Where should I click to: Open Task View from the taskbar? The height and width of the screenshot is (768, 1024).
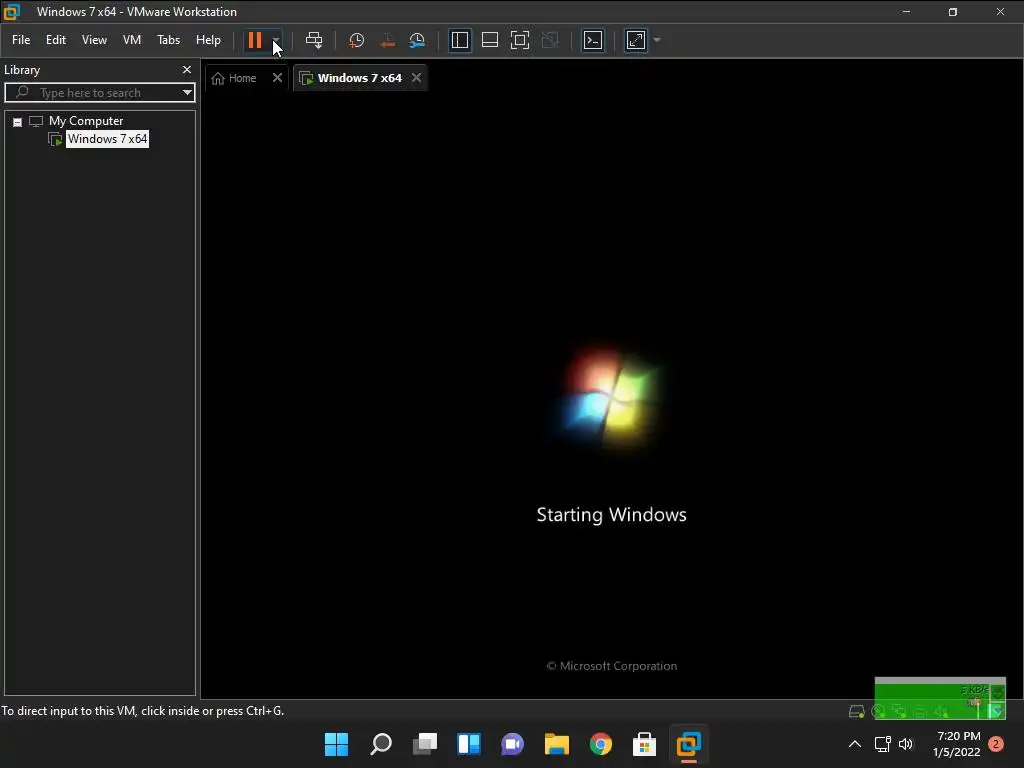click(424, 744)
